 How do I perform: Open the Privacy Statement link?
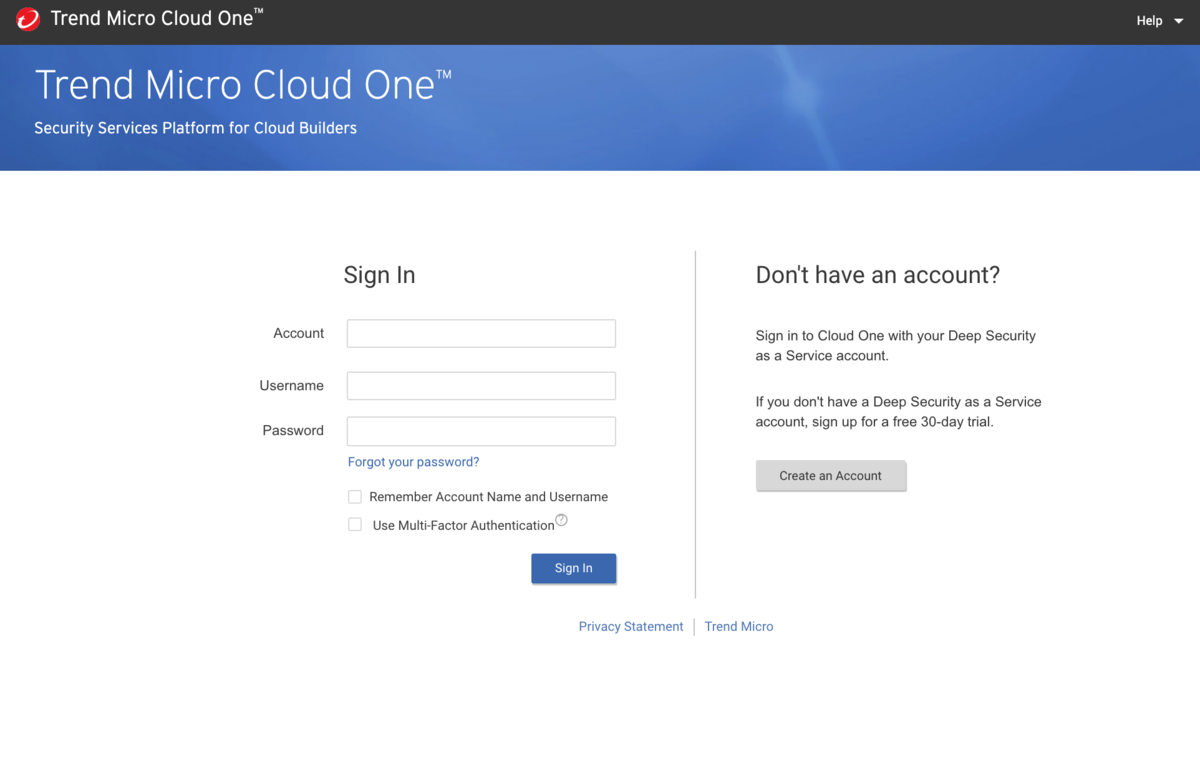point(631,627)
